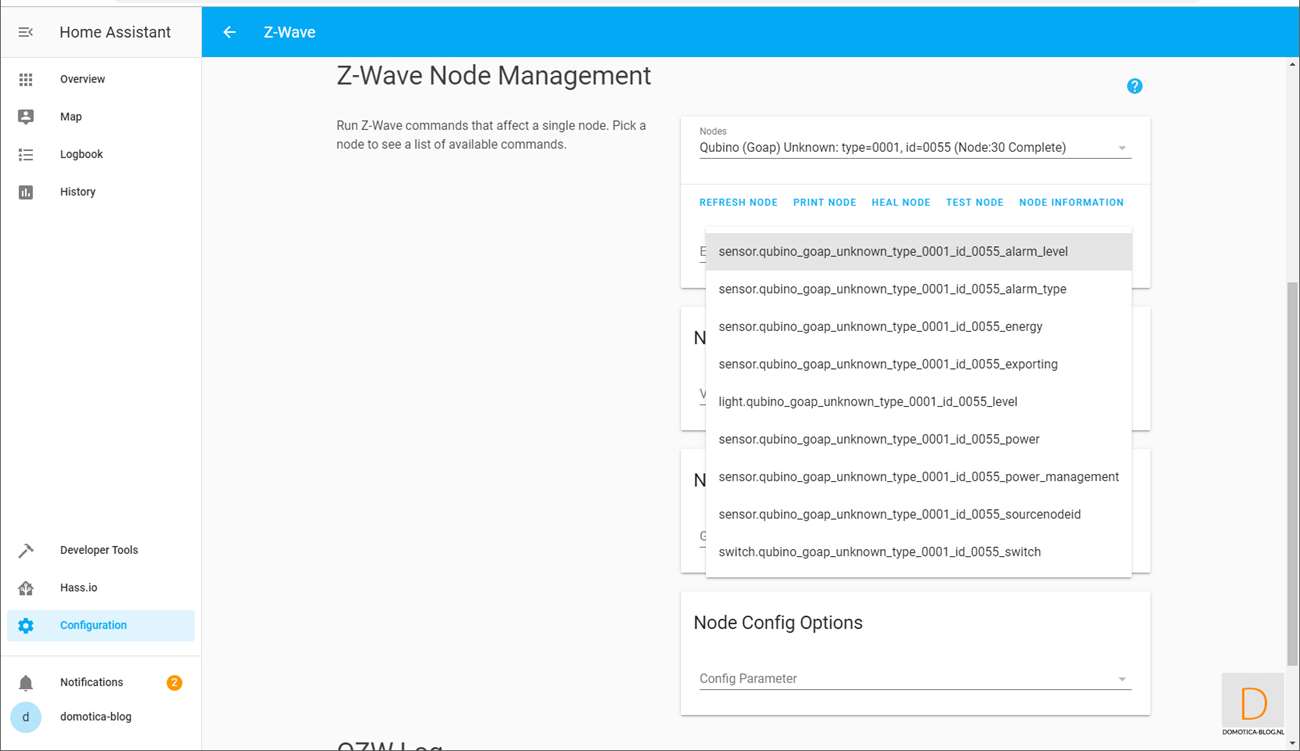The width and height of the screenshot is (1300, 751).
Task: Click the vertical page scrollbar
Action: tap(1290, 470)
